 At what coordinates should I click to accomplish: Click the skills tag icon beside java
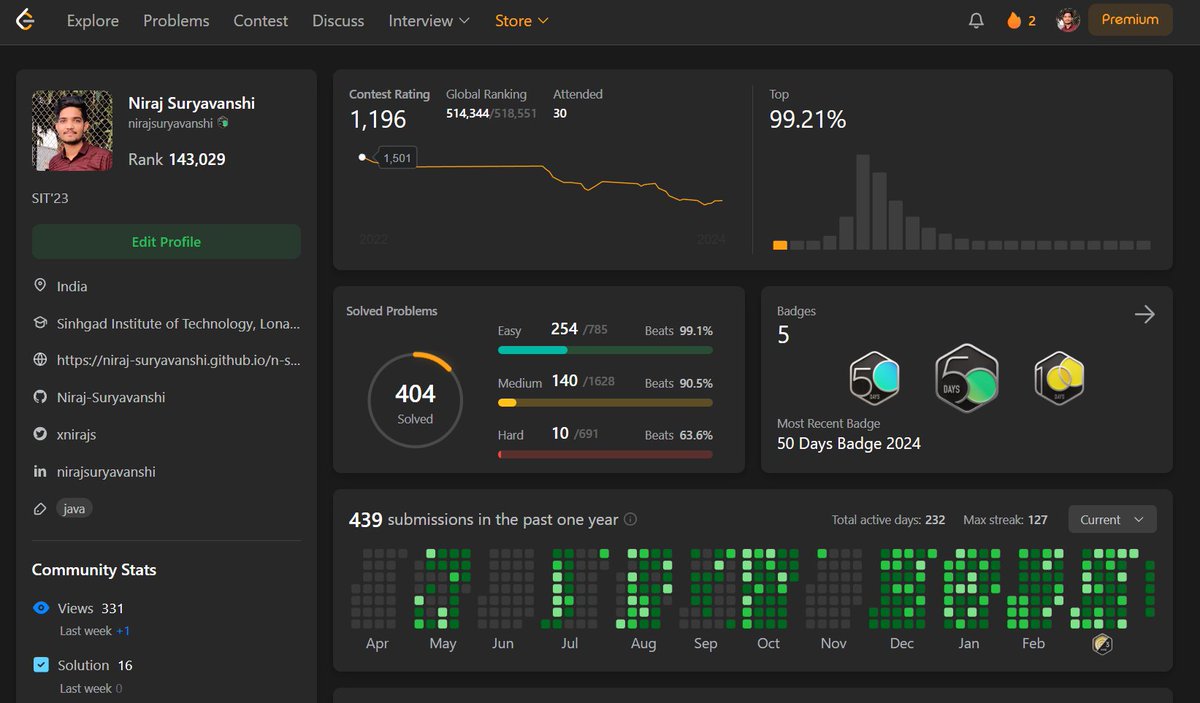click(40, 508)
